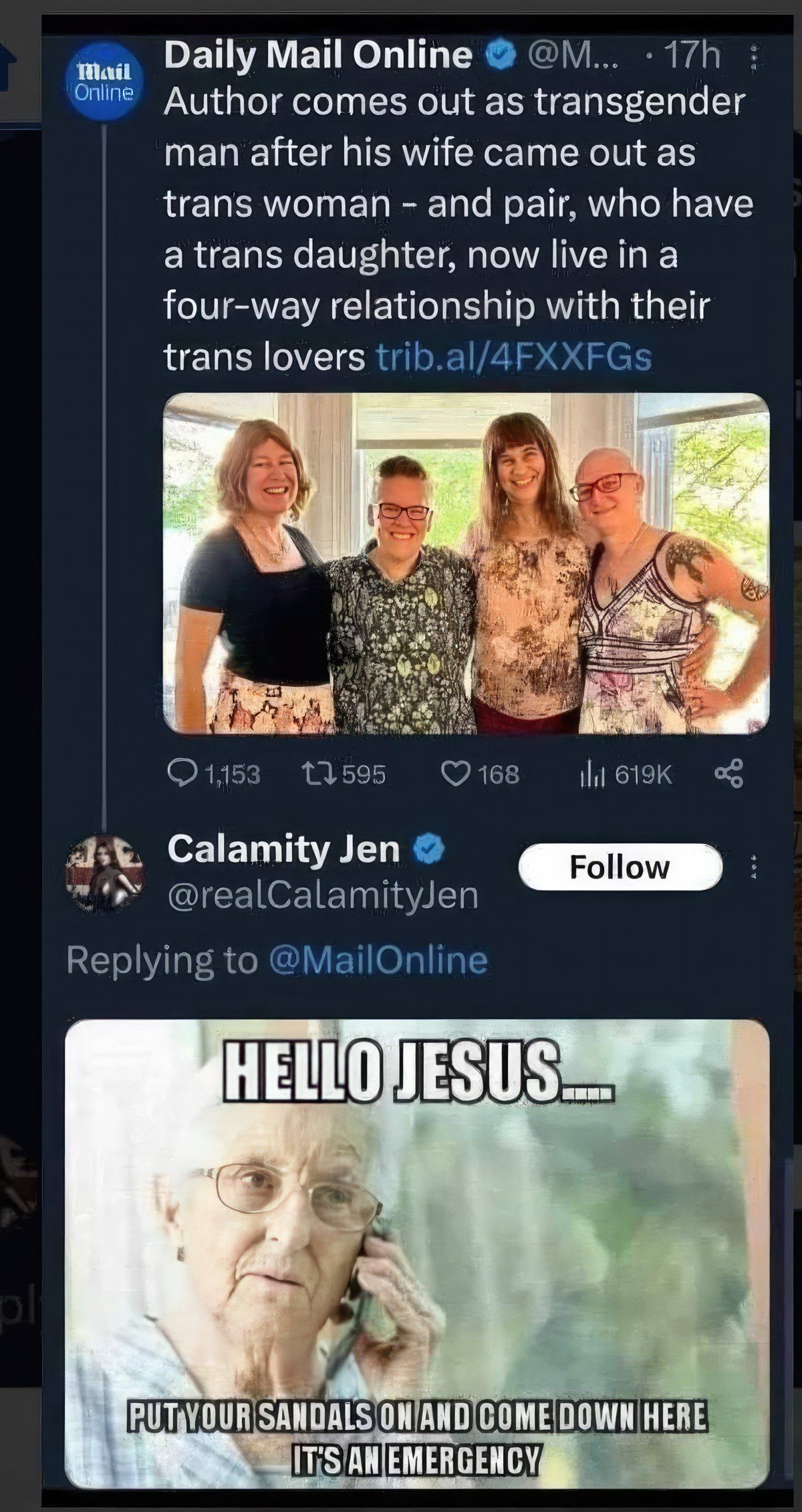802x1512 pixels.
Task: Click the share icon on Daily Mail tweet
Action: tap(728, 774)
